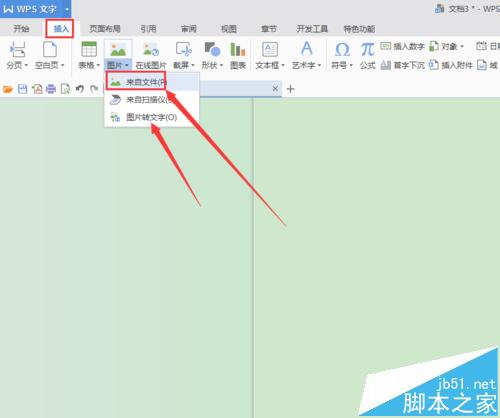The height and width of the screenshot is (418, 500).
Task: Click the screenshot (截屏) scissors icon
Action: click(184, 49)
